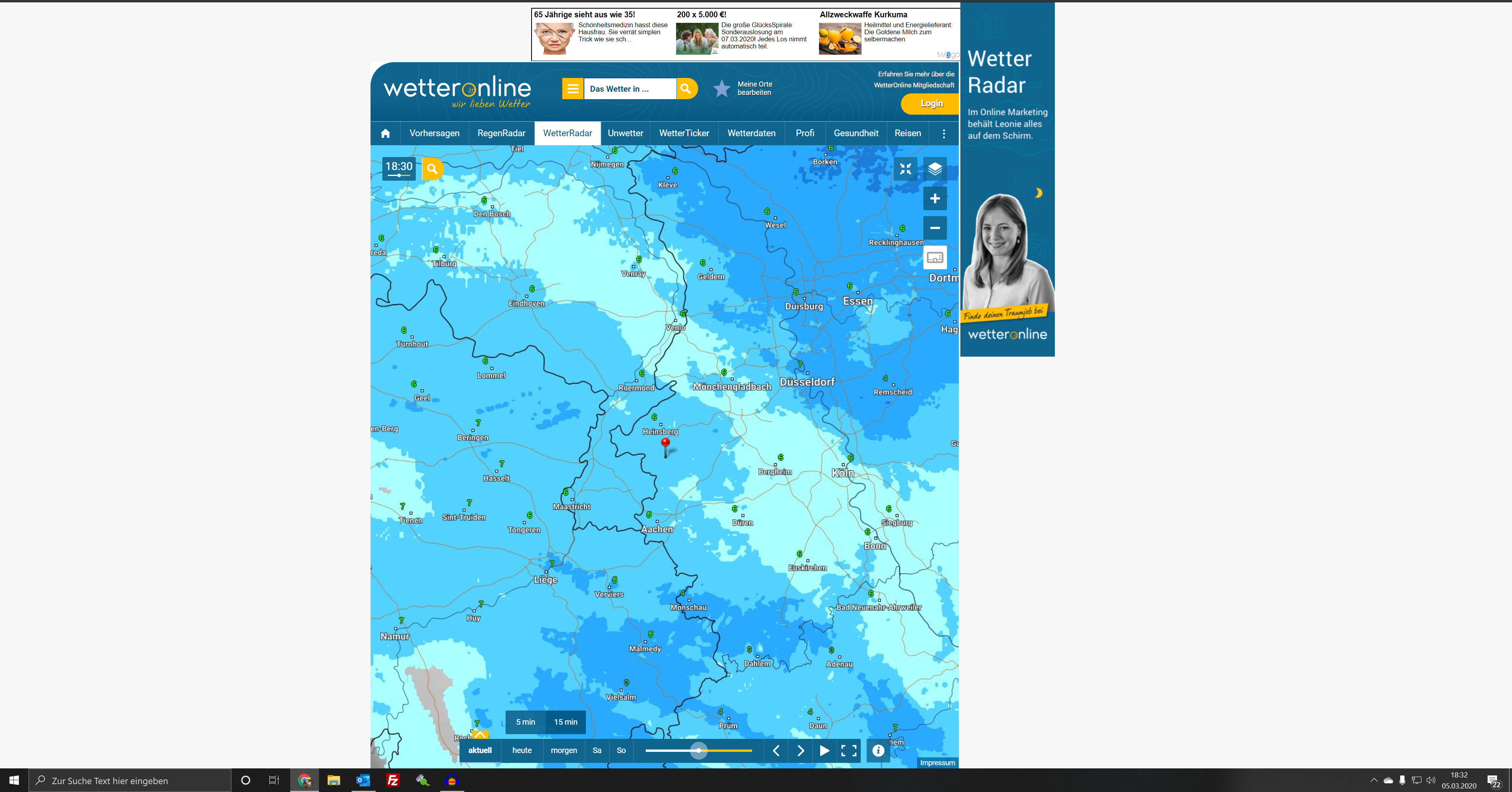Toggle fullscreen mode in timeline bar

point(849,750)
